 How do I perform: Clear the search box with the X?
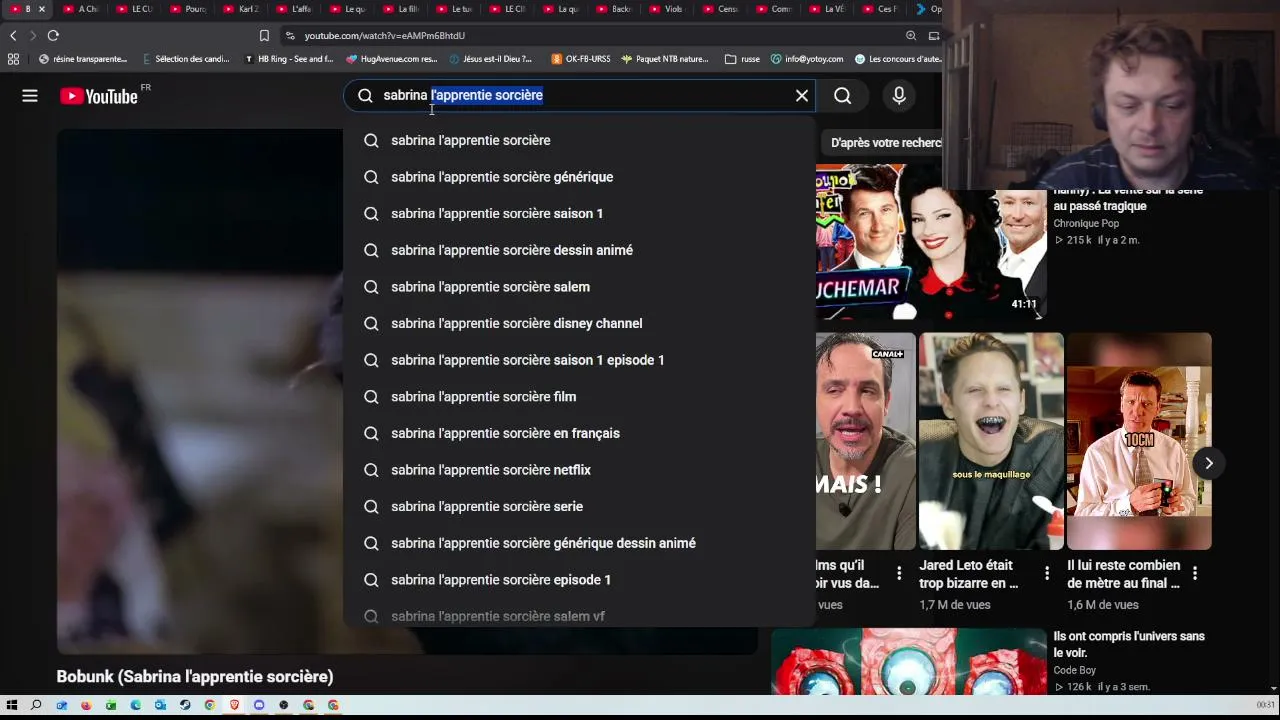pyautogui.click(x=802, y=95)
